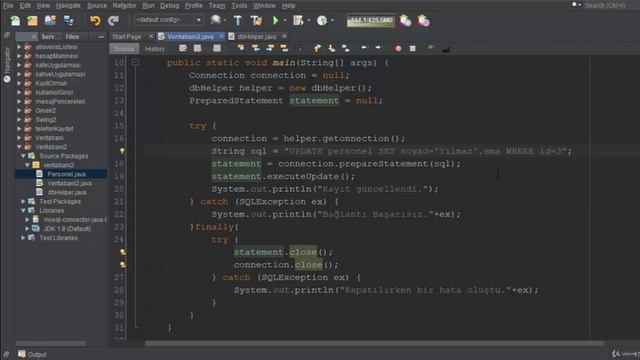Click the editor horizontal scrollbar
The width and height of the screenshot is (640, 360).
point(373,344)
